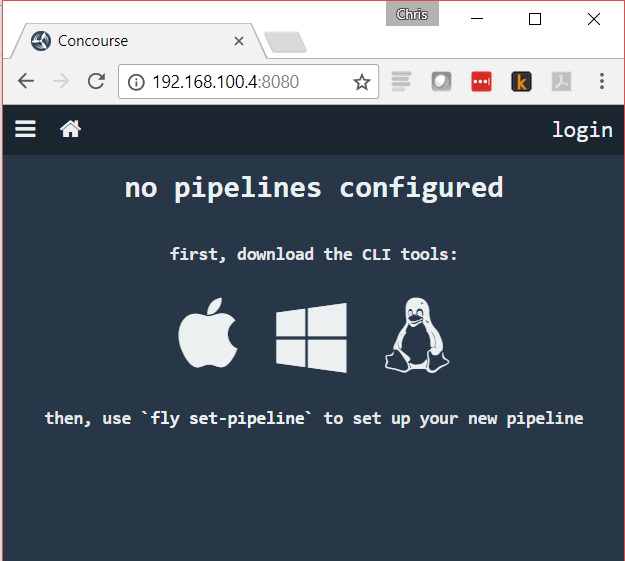The image size is (625, 561).
Task: Bookmark this page with the star icon
Action: [362, 82]
